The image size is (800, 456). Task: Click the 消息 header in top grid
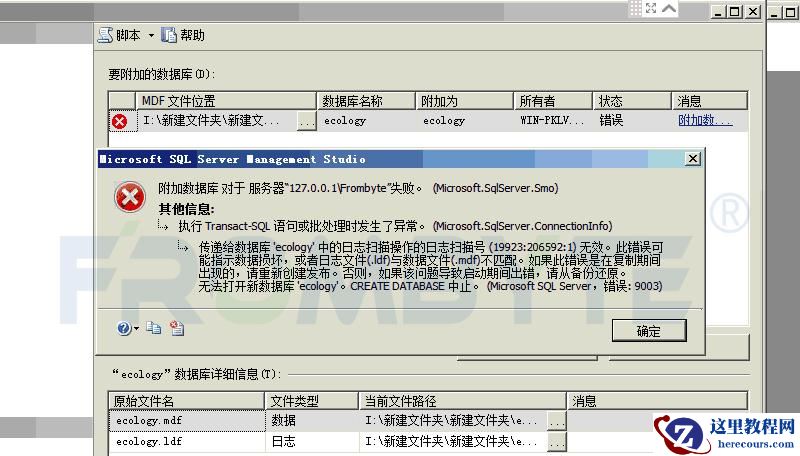pos(710,100)
